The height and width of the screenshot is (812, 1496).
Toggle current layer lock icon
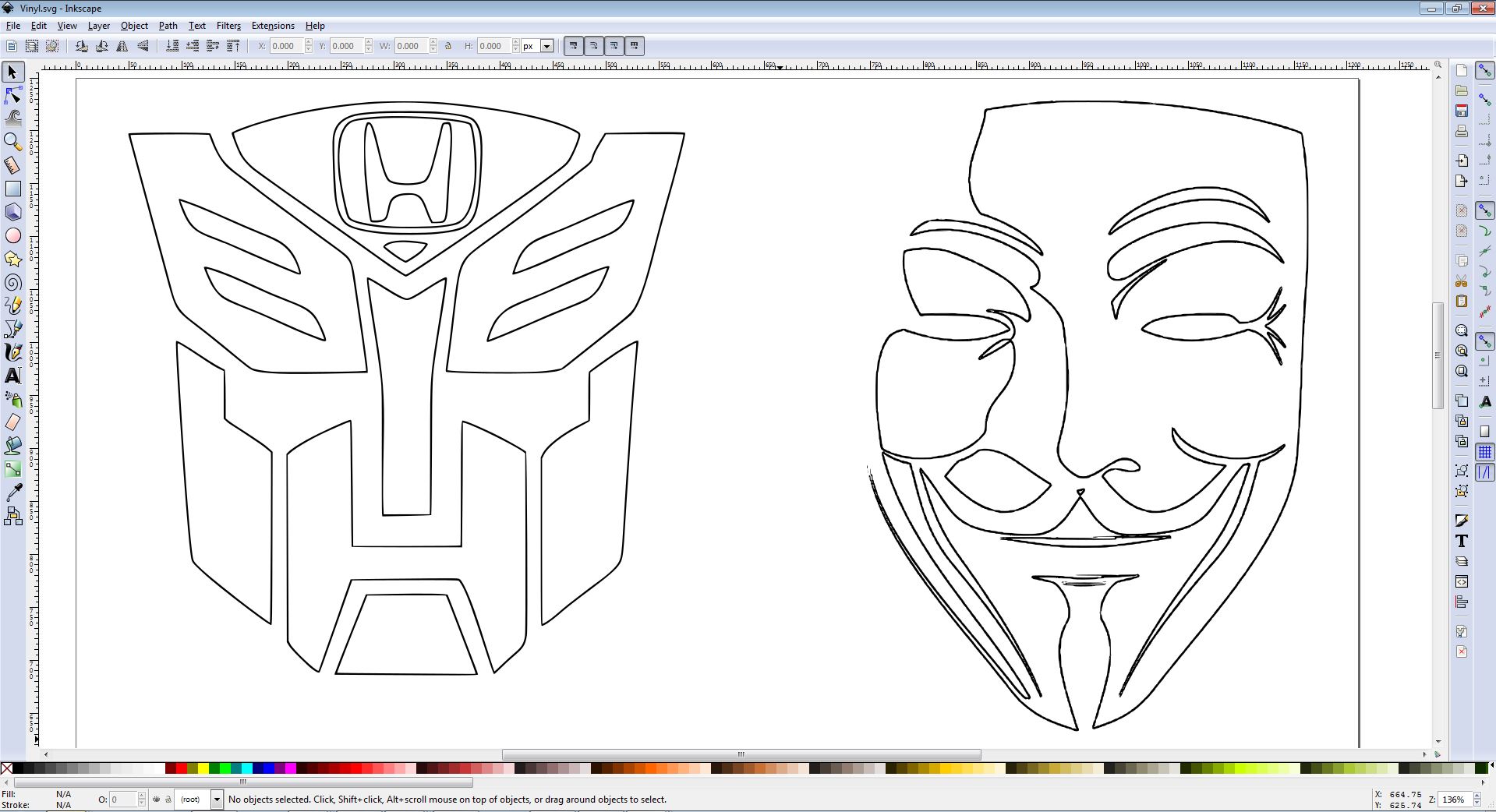click(168, 800)
